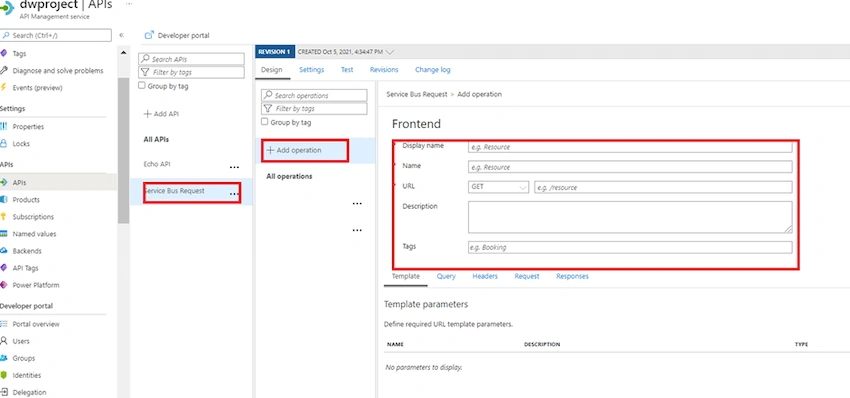Click the Locks padlock icon
This screenshot has width=850, height=398.
click(x=4, y=144)
